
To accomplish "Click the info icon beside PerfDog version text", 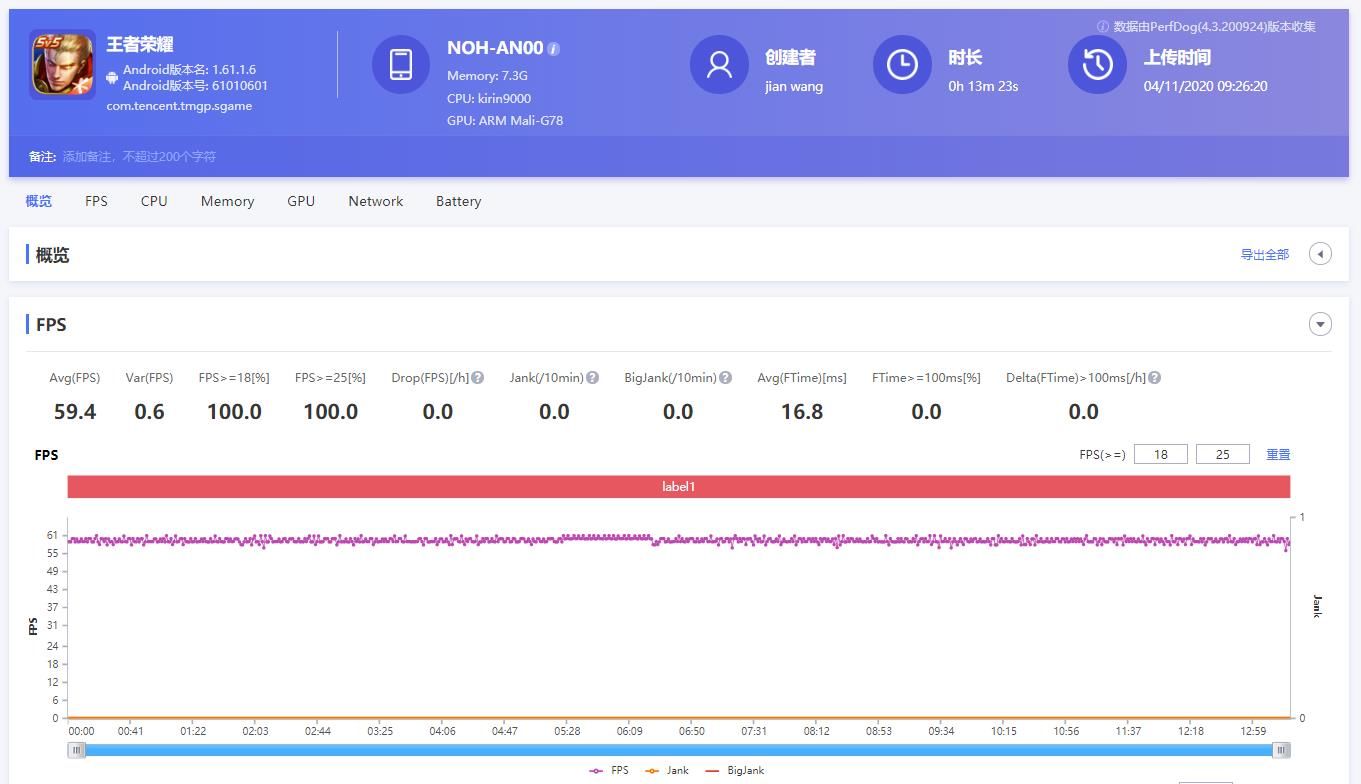I will pyautogui.click(x=1103, y=27).
